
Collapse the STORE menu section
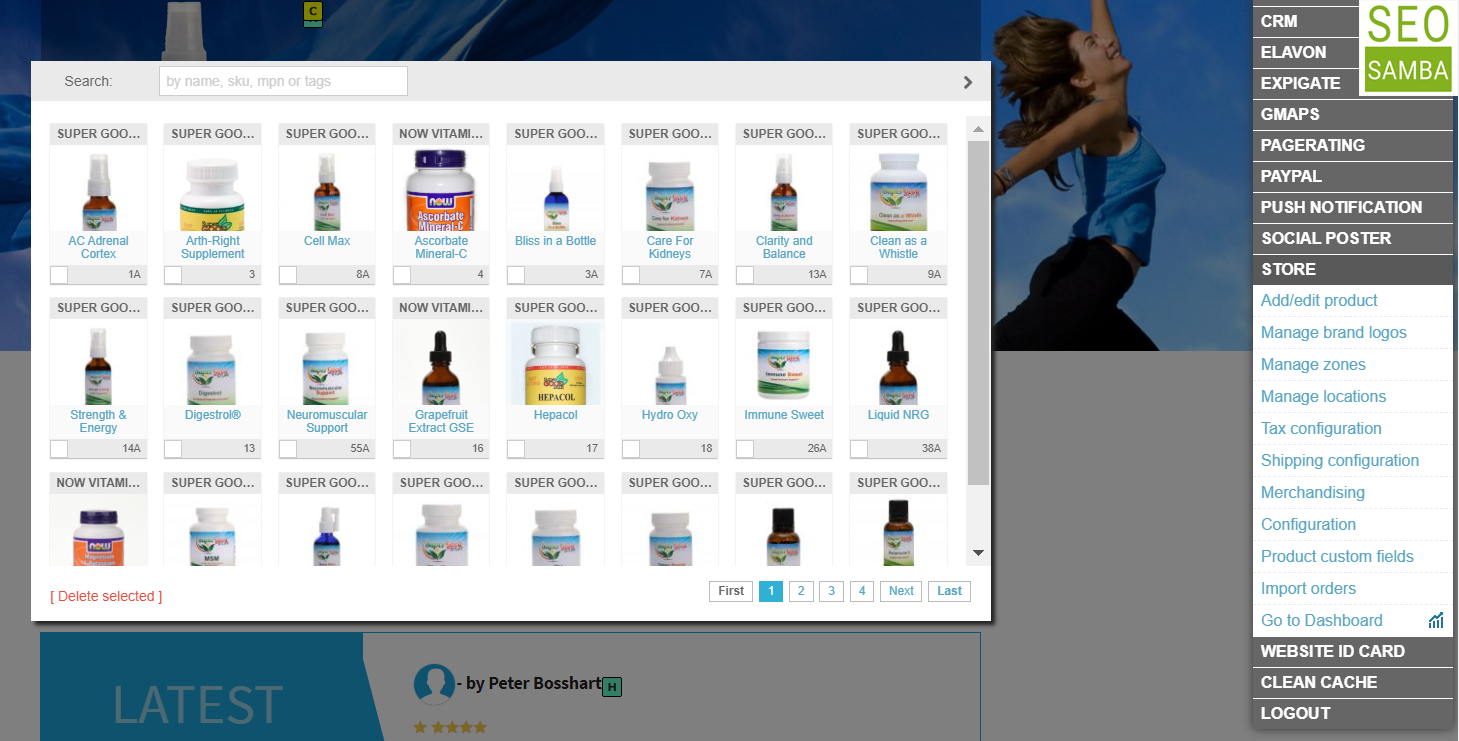[x=1353, y=269]
